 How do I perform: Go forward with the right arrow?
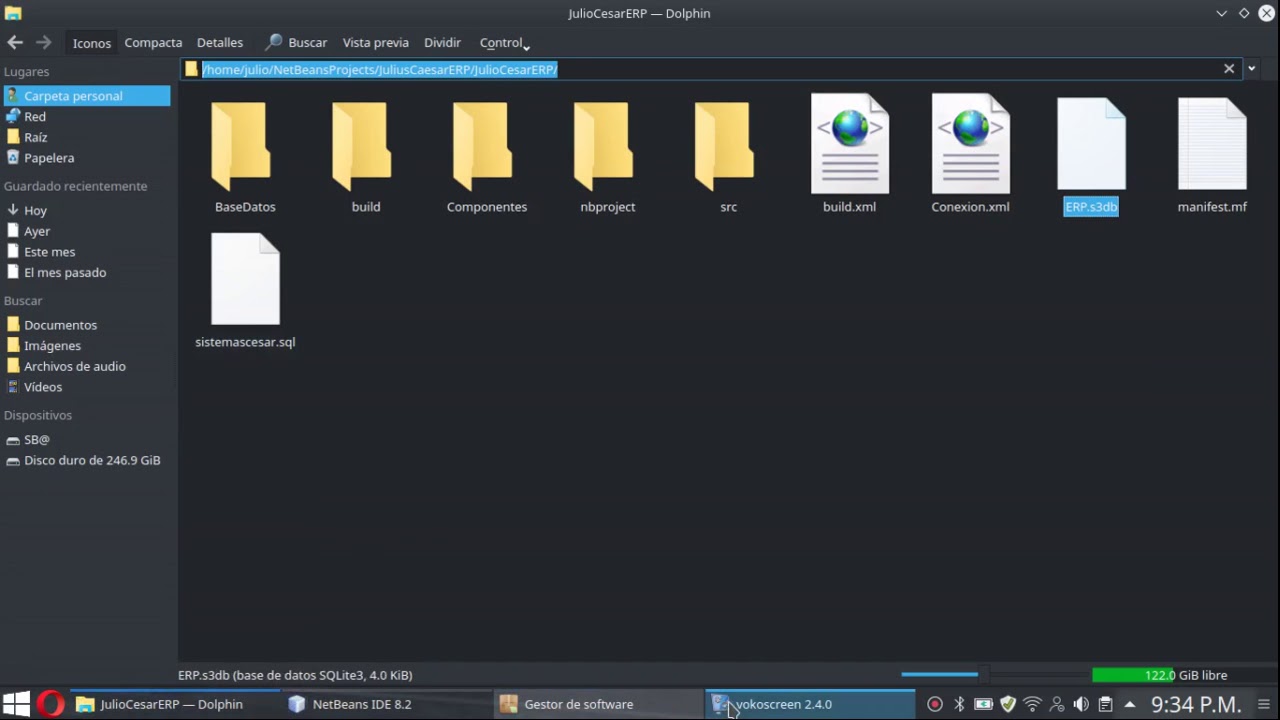[x=43, y=42]
